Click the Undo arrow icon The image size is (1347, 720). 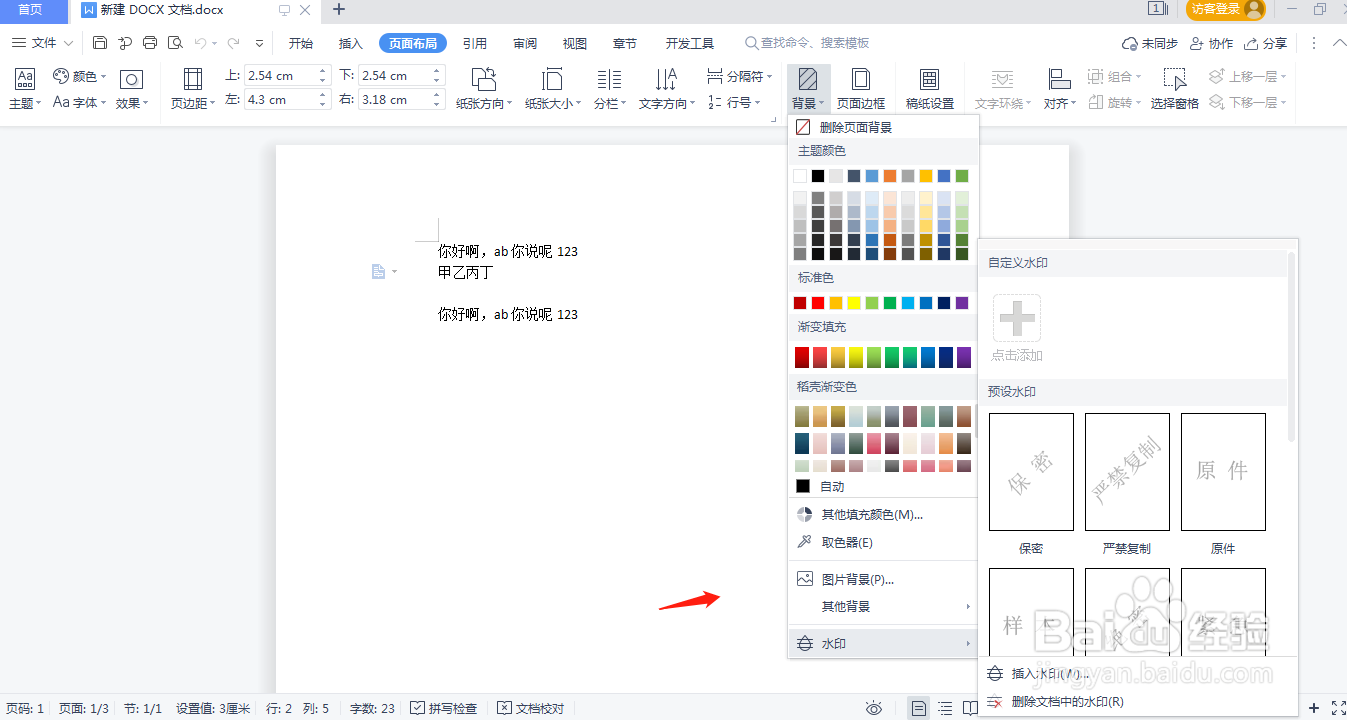[201, 43]
